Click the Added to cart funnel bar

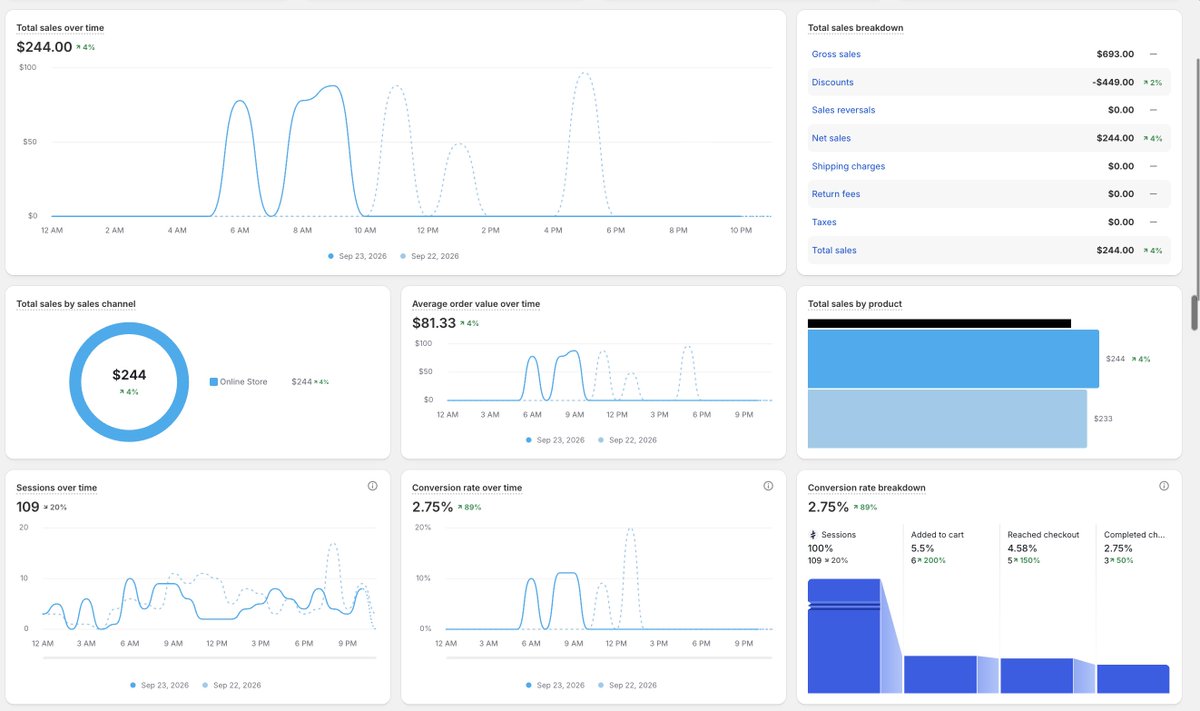point(940,674)
